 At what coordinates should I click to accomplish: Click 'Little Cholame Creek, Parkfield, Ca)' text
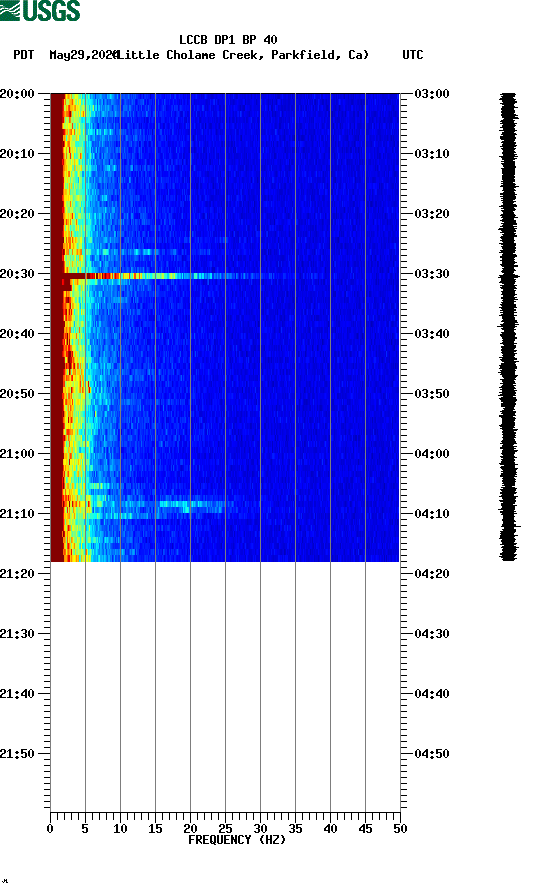tap(242, 55)
